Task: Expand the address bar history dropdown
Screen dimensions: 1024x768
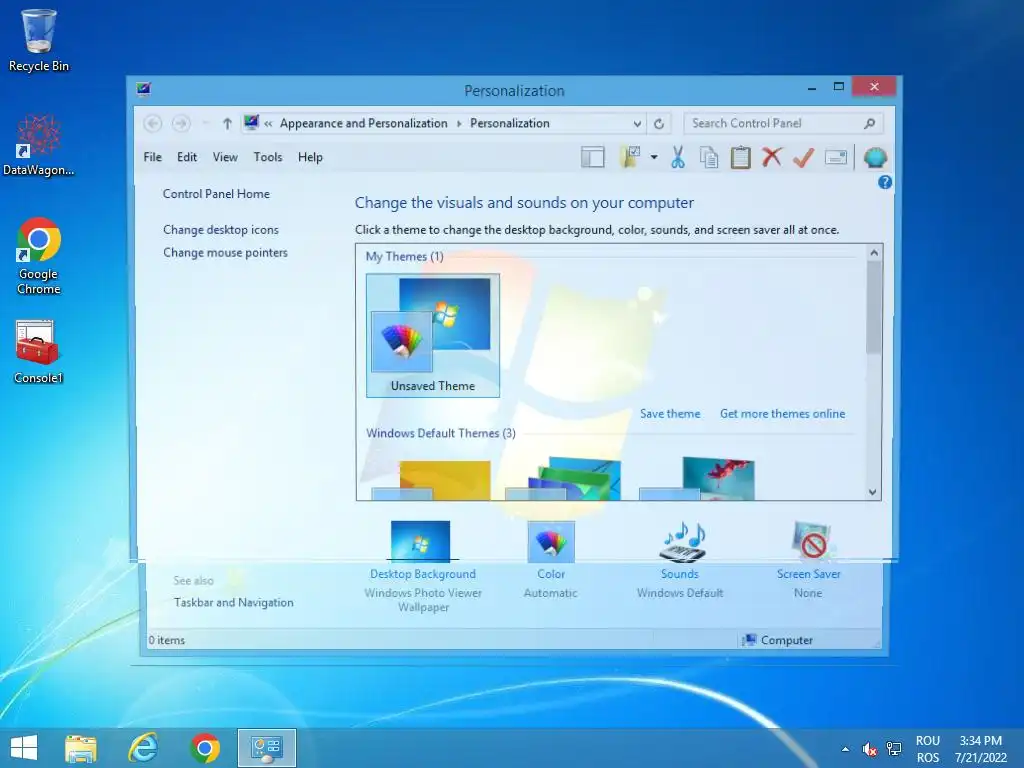Action: click(637, 123)
